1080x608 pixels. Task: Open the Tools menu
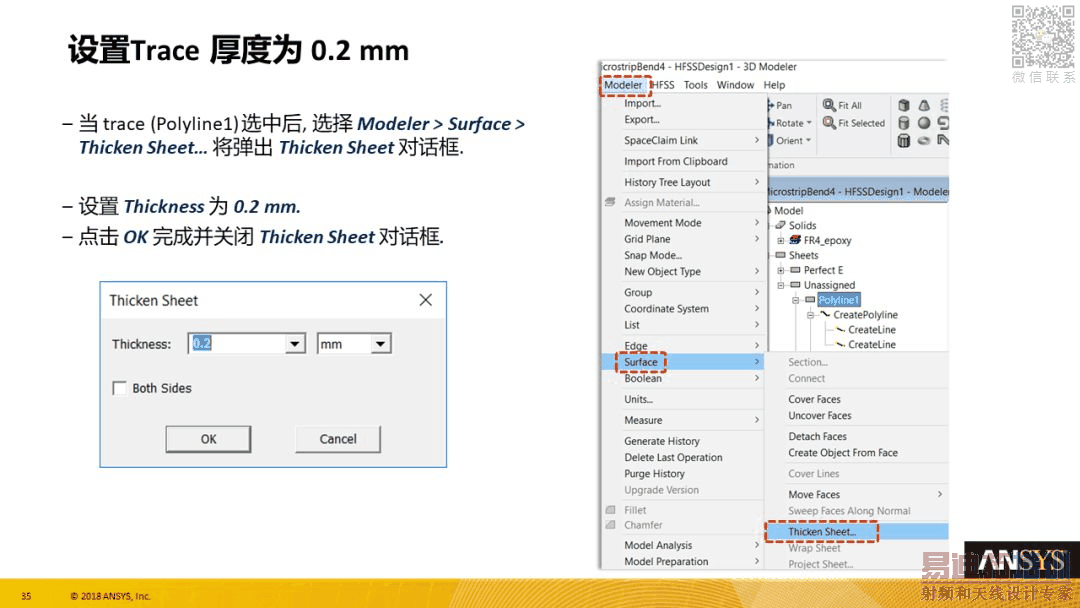696,85
